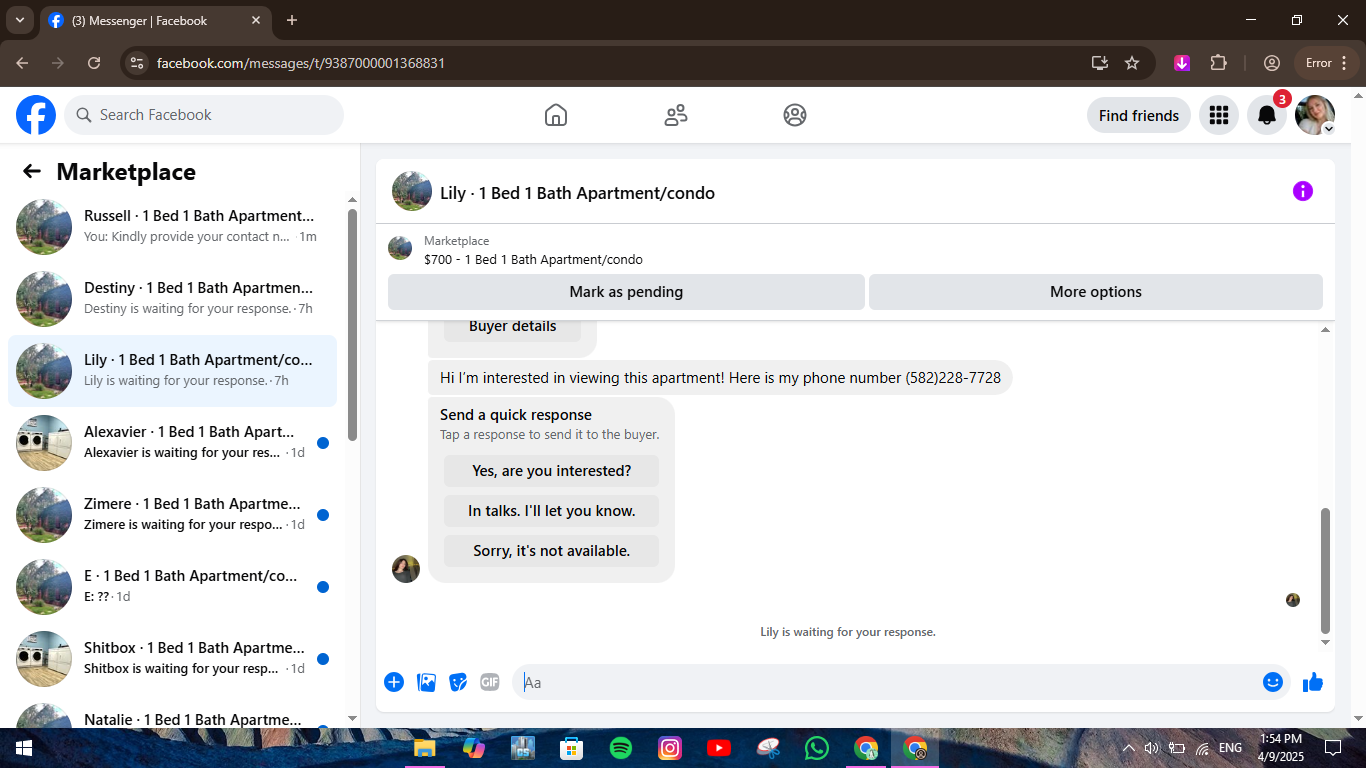Click the install app icon in address bar

point(1100,63)
